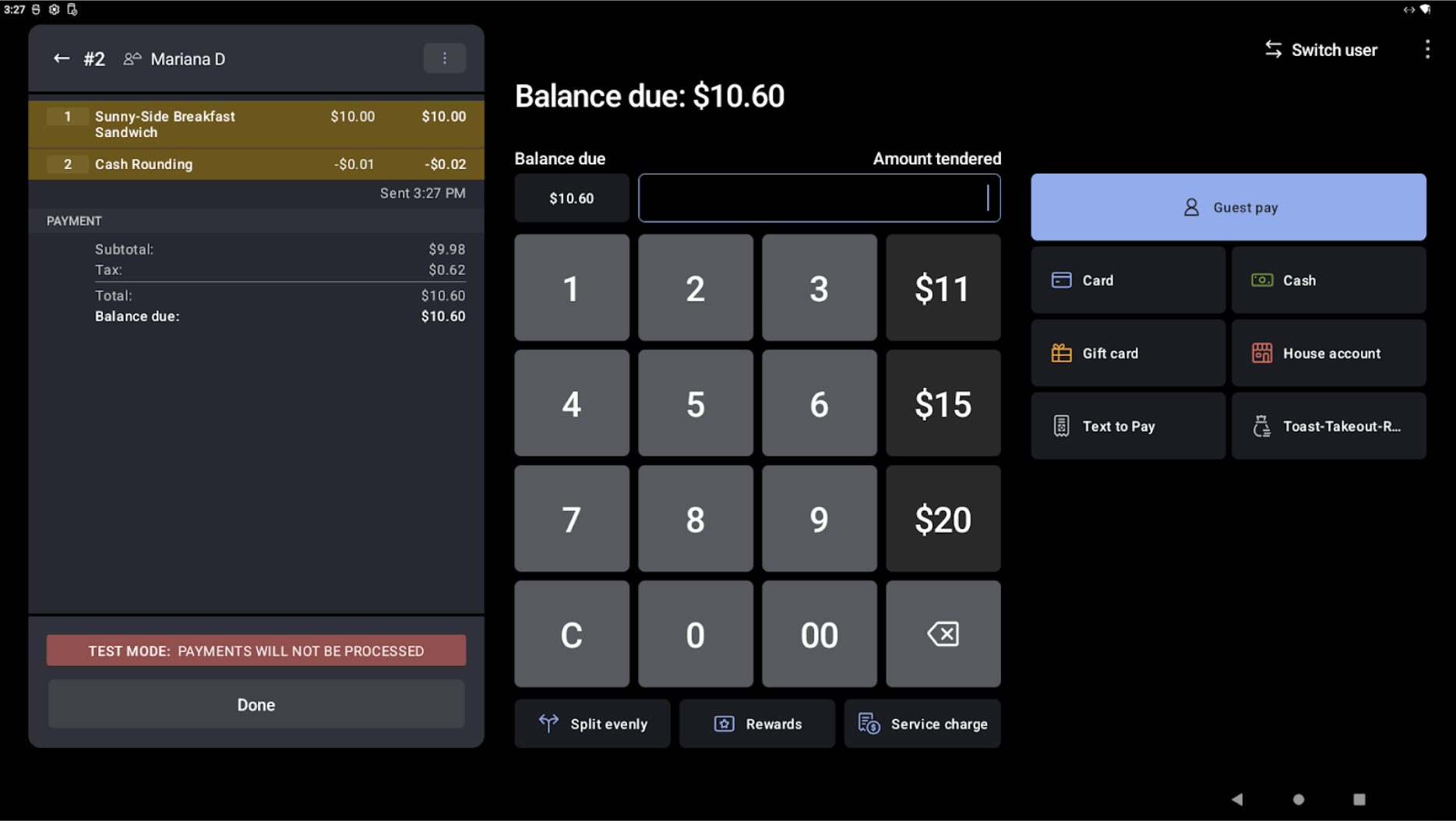
Task: Pay with Gift card
Action: coord(1126,354)
